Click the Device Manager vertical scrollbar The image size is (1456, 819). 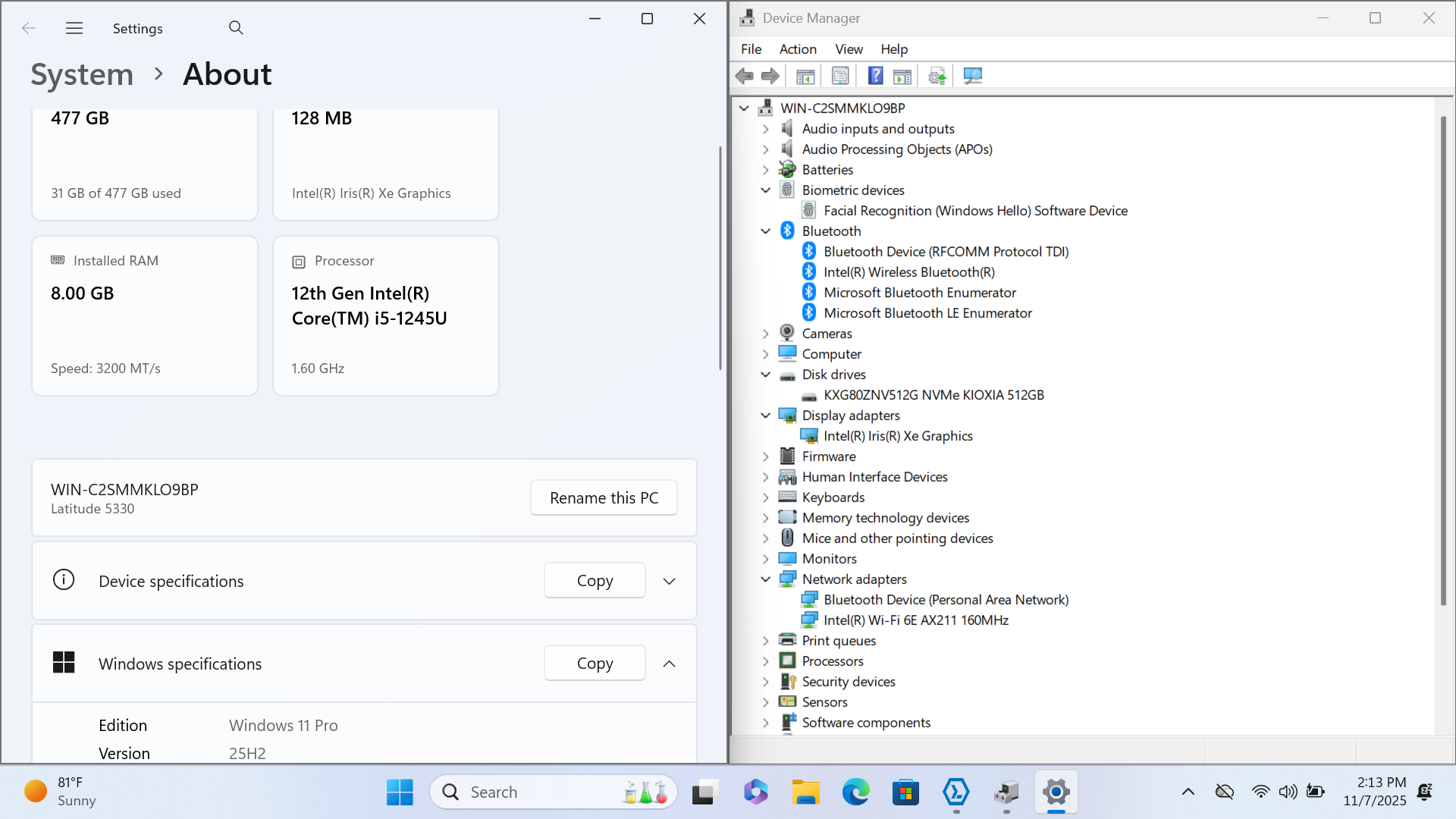pyautogui.click(x=1443, y=360)
